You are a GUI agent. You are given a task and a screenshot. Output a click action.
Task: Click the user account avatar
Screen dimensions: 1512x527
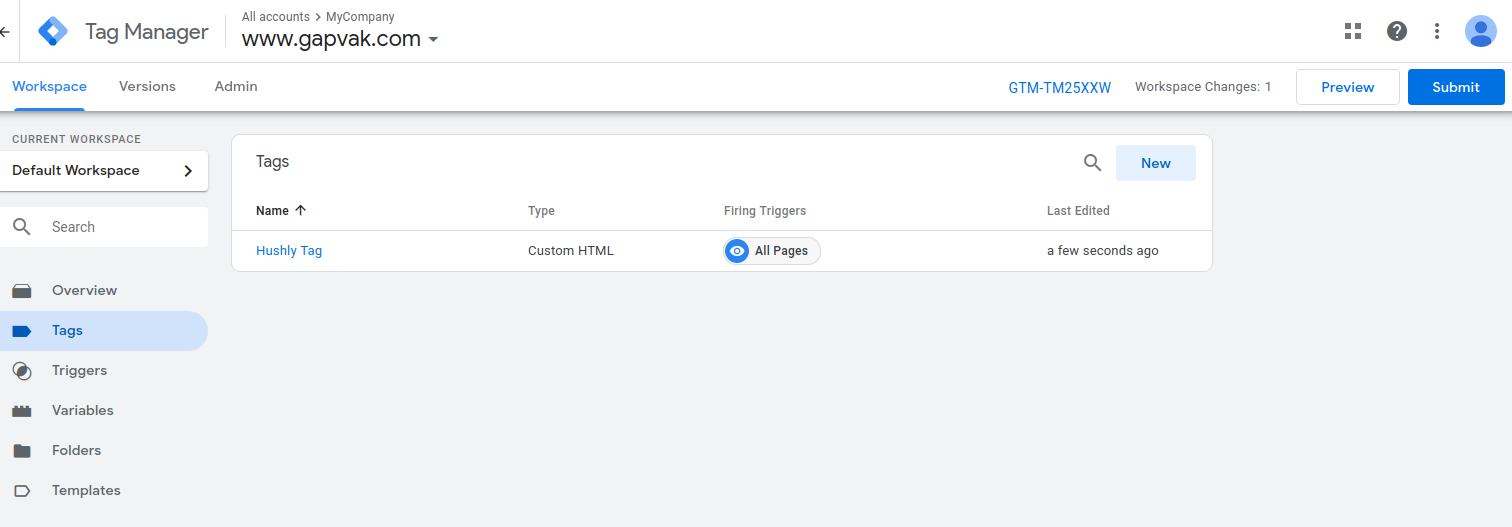click(1481, 31)
